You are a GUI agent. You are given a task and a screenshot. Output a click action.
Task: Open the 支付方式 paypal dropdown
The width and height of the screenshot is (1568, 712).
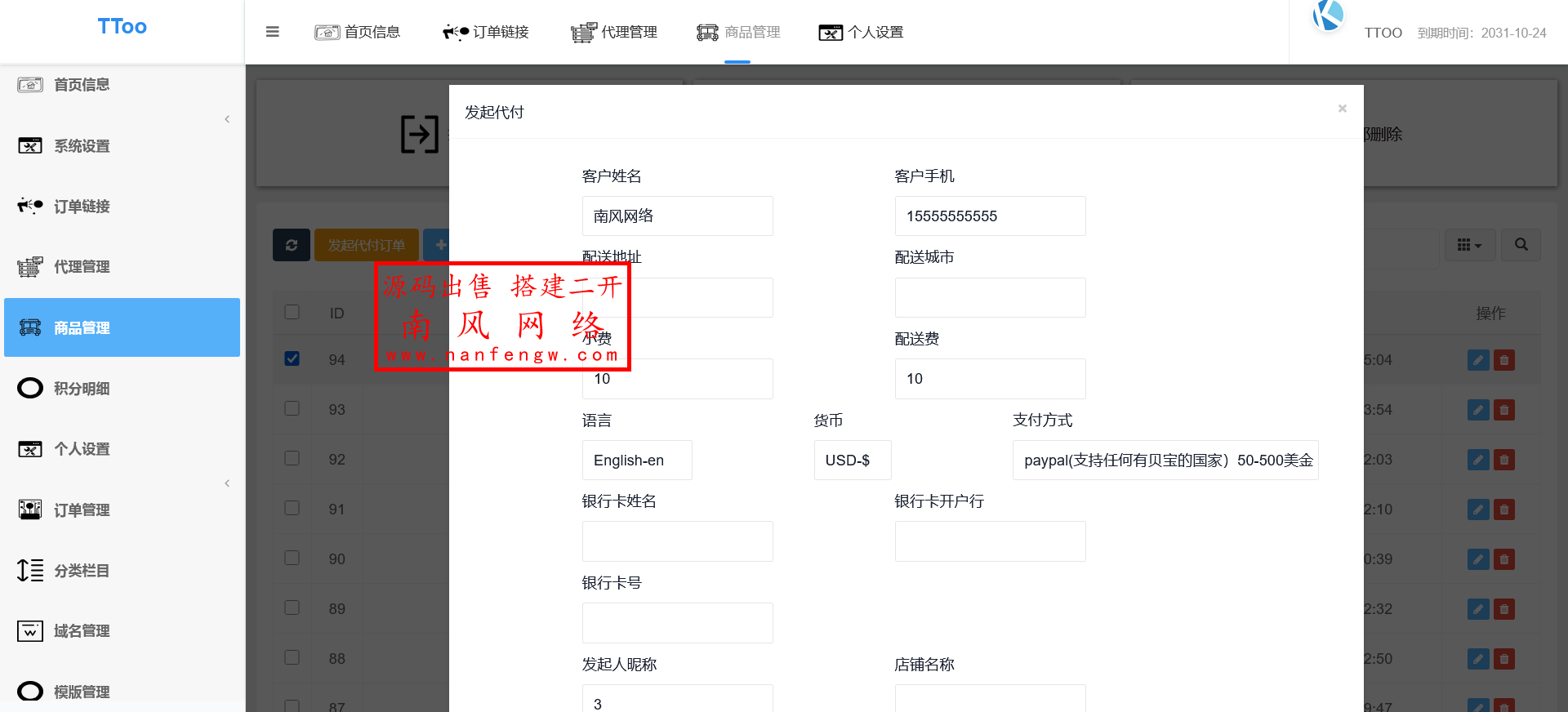coord(1165,461)
